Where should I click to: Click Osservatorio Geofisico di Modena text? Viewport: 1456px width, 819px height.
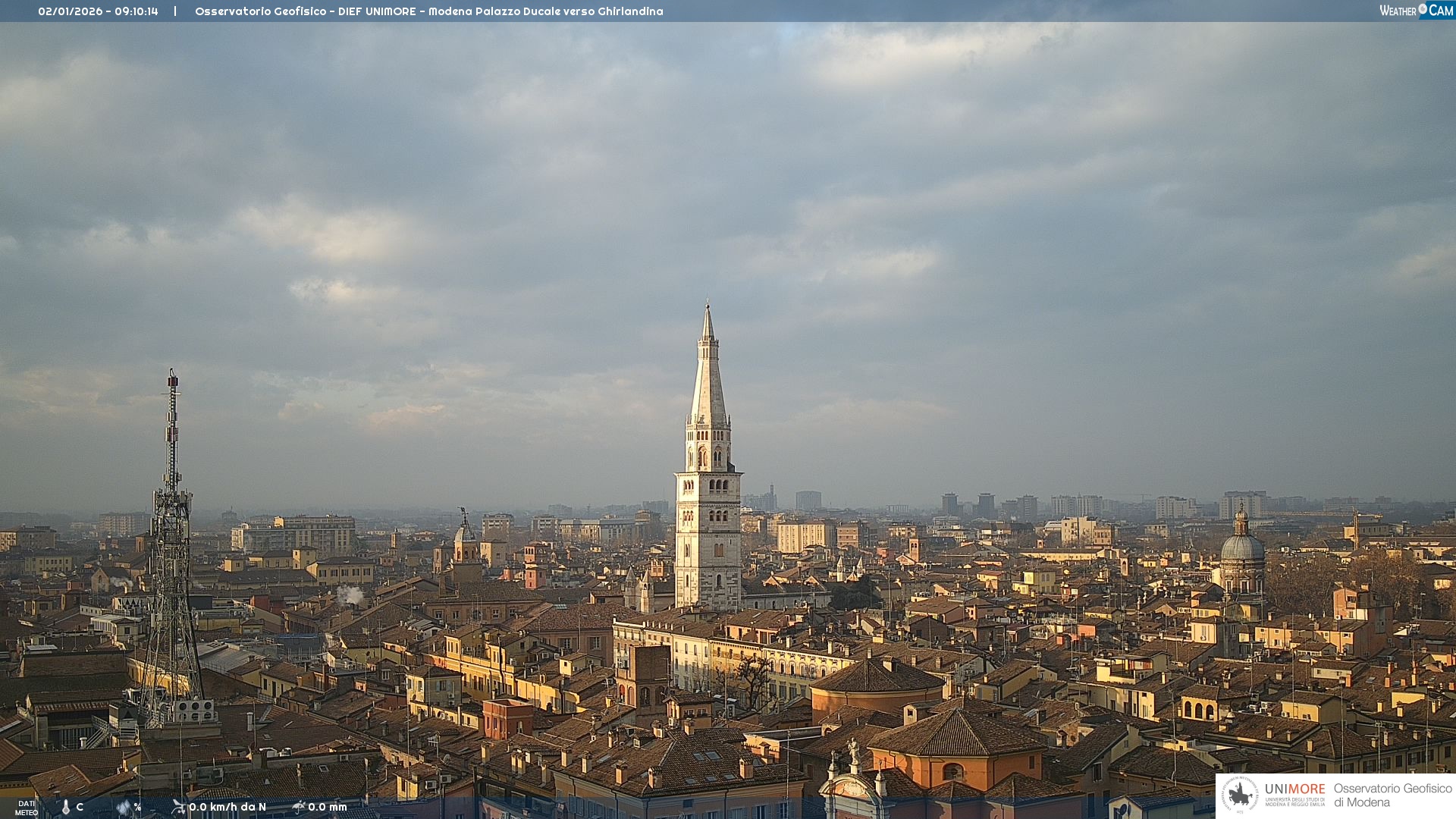1392,795
